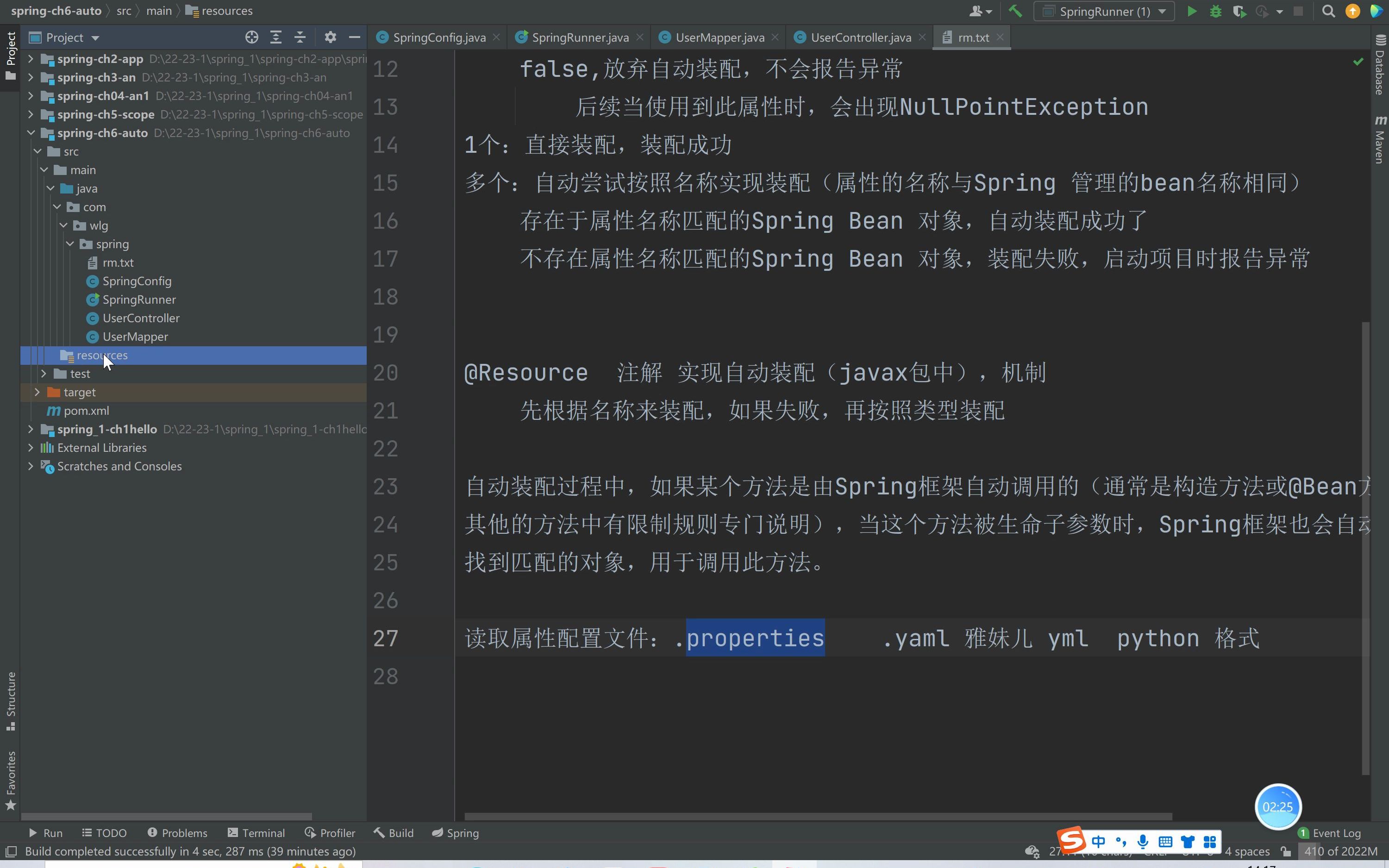Open Search Everywhere via the magnifier icon
The height and width of the screenshot is (868, 1389).
[x=1328, y=12]
